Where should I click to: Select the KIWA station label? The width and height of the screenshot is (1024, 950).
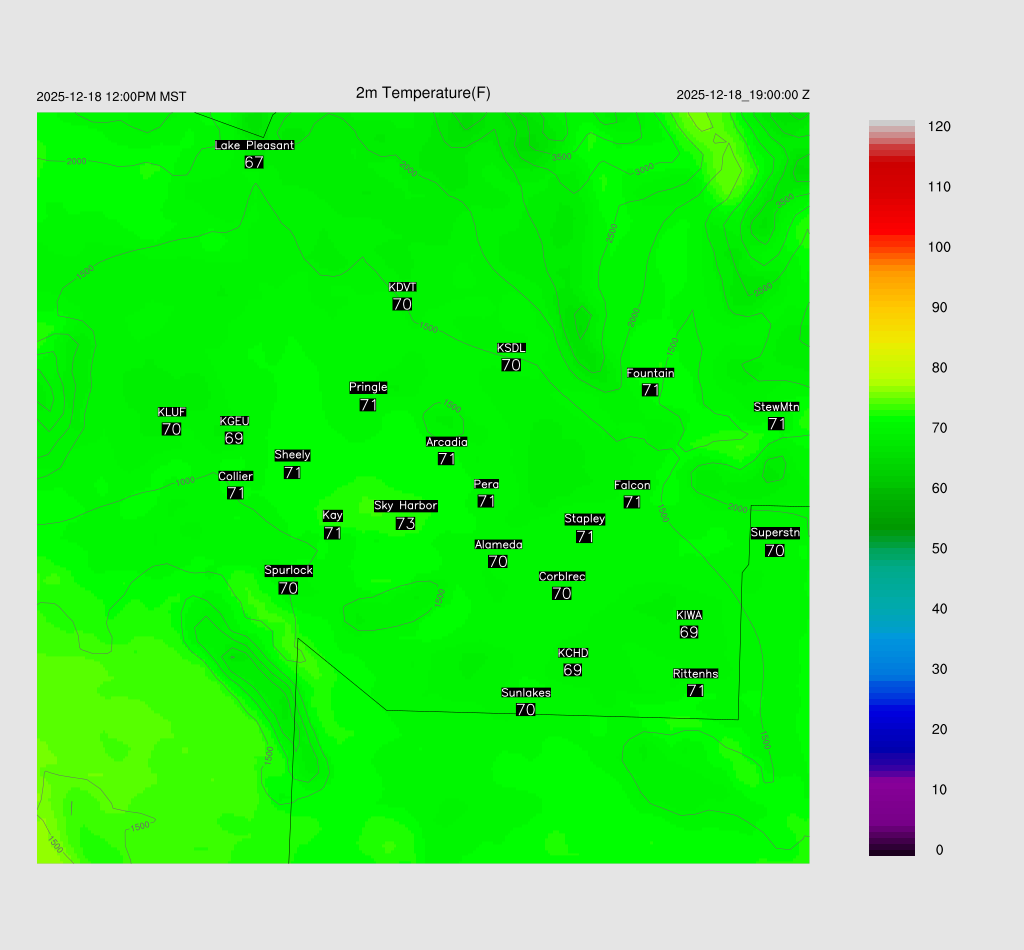pos(689,615)
